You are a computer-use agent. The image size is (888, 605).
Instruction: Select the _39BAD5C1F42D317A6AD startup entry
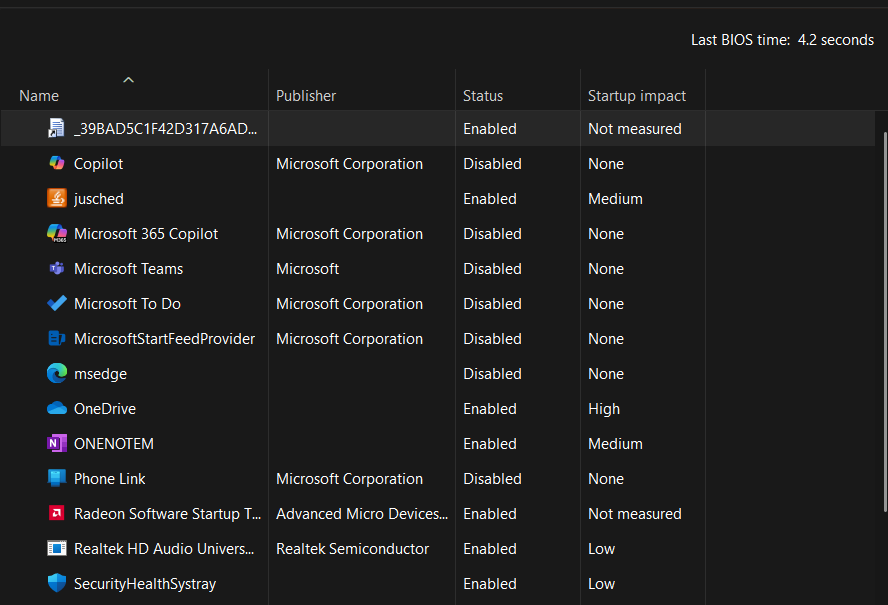point(438,129)
